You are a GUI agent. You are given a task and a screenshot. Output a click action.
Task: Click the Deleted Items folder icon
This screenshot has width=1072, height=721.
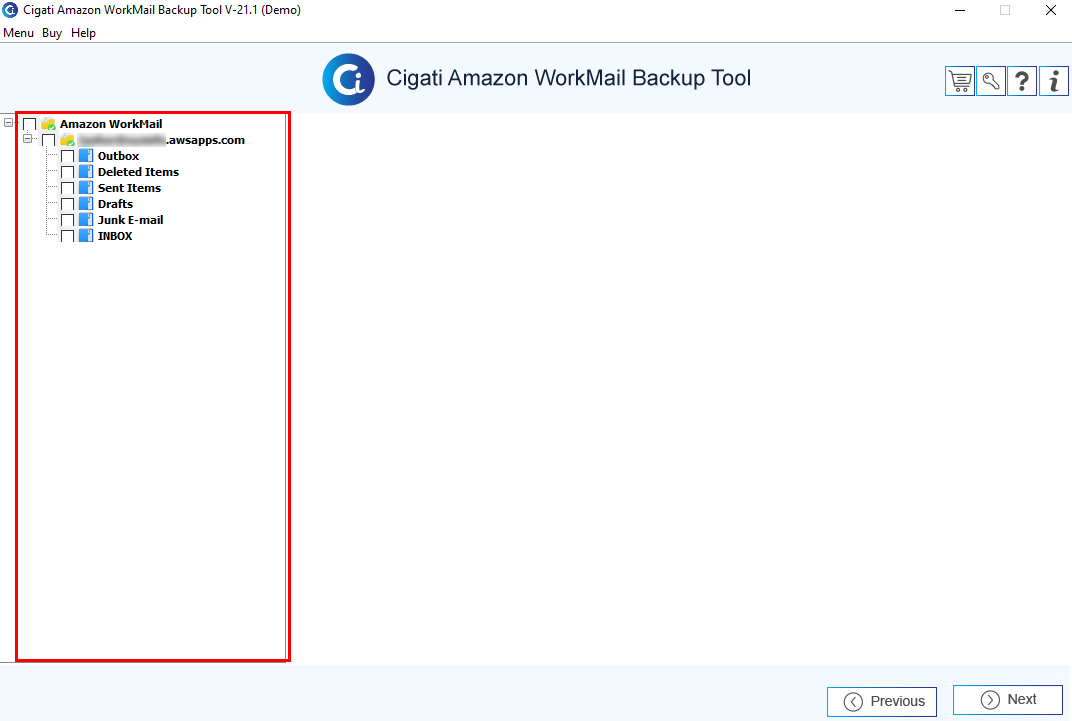coord(85,172)
